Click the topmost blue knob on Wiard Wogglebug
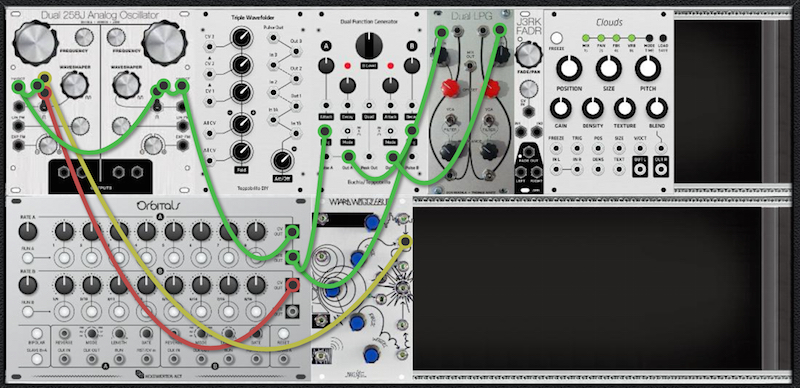This screenshot has height=388, width=800. tap(372, 222)
